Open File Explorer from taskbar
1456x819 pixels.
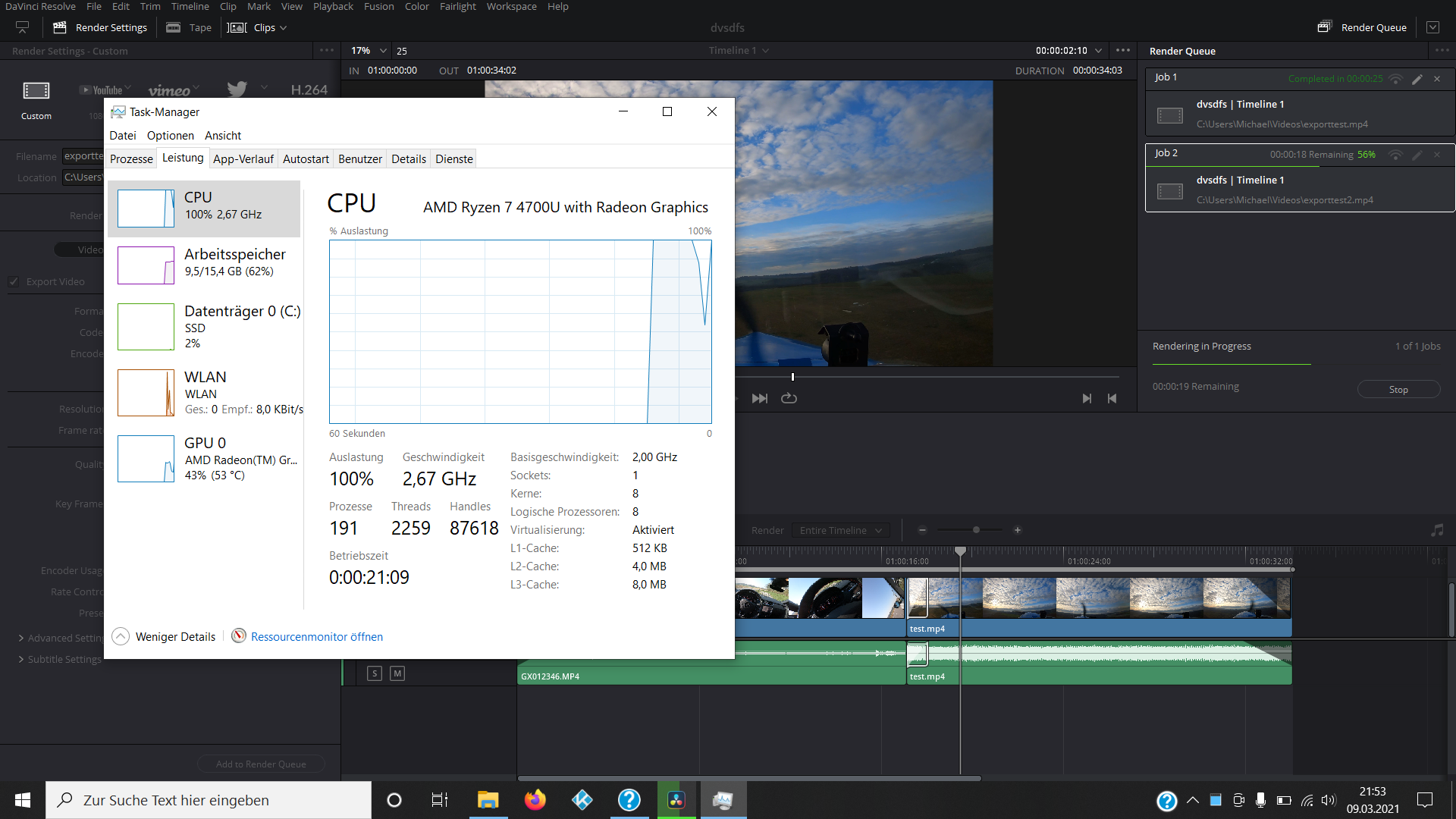[x=488, y=800]
